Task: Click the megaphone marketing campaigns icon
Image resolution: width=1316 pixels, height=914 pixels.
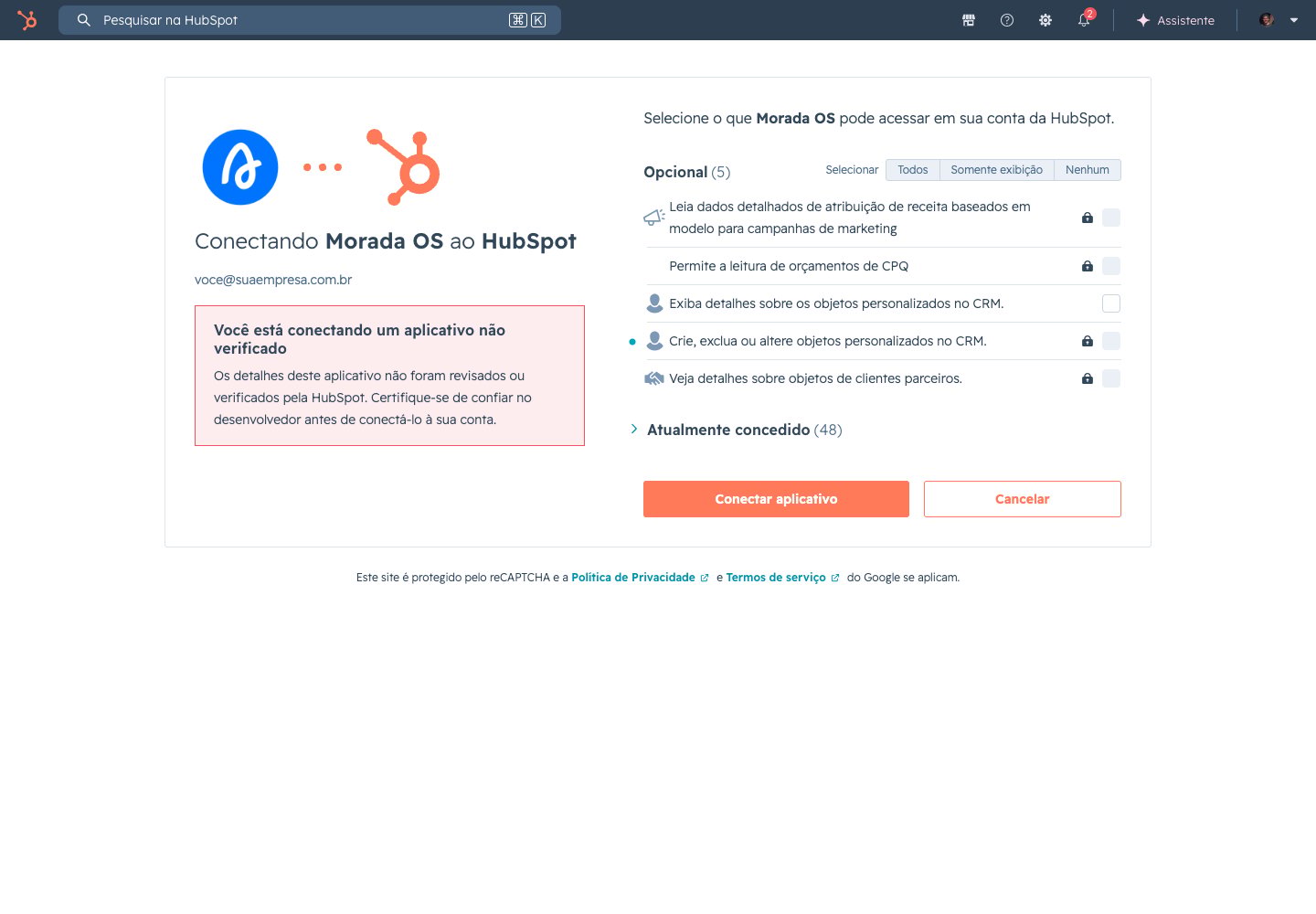Action: pos(654,218)
